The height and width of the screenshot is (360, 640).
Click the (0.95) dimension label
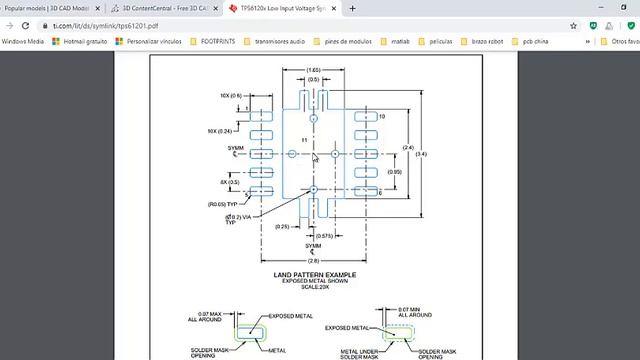395,172
